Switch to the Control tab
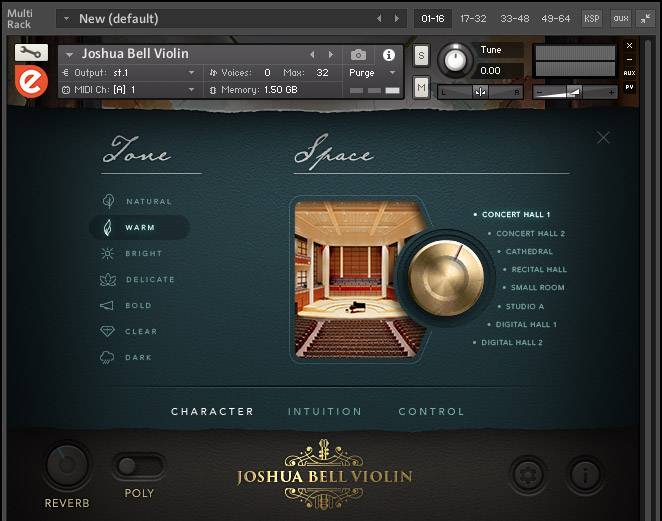662x521 pixels. [431, 411]
